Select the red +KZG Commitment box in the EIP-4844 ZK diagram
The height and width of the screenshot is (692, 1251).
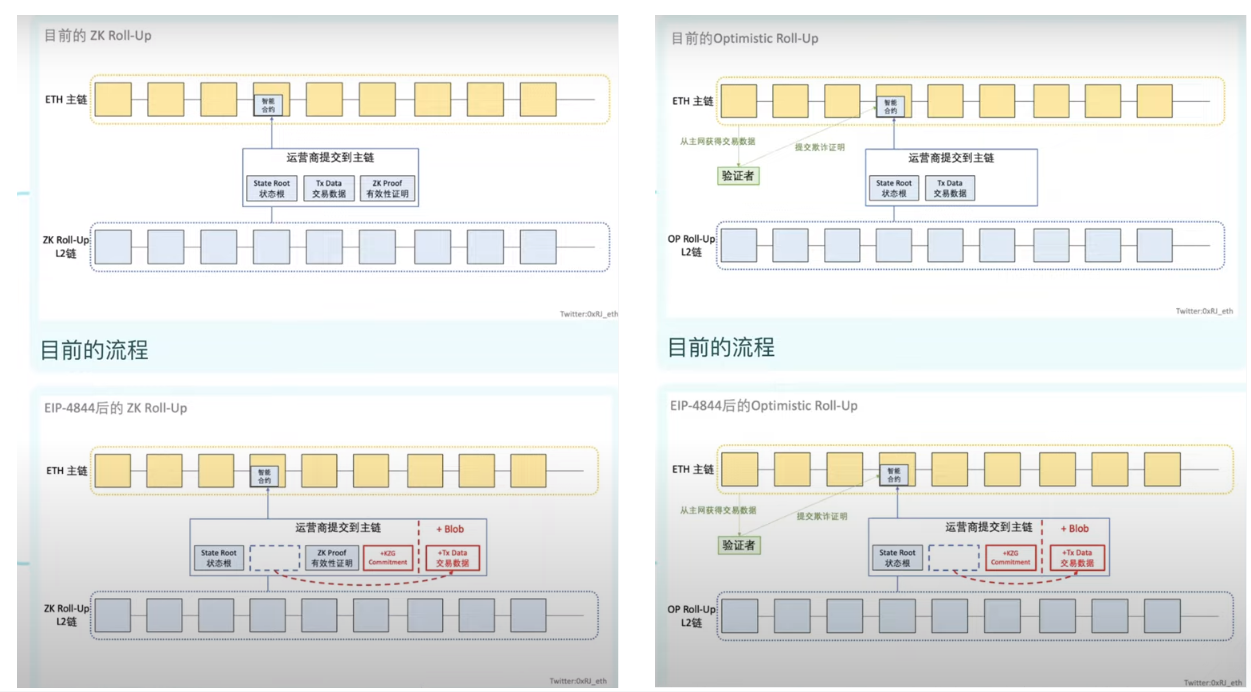(388, 558)
